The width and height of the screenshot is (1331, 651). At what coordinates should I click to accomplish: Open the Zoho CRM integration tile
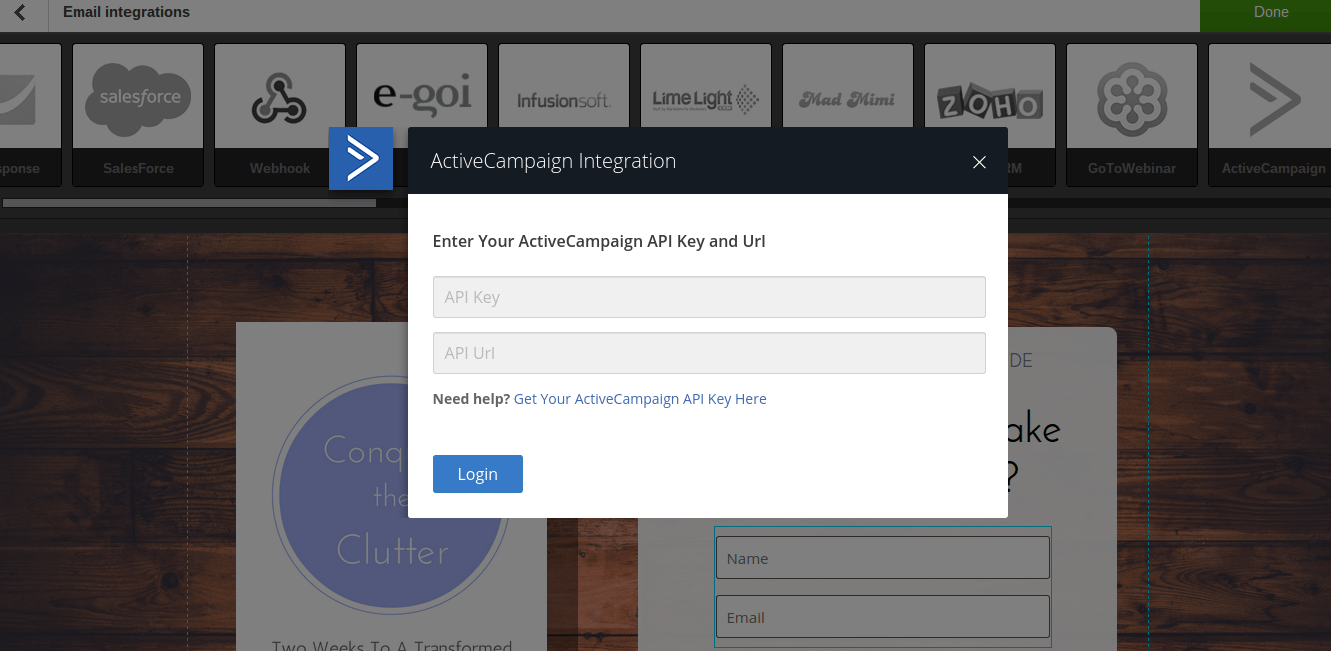(990, 87)
